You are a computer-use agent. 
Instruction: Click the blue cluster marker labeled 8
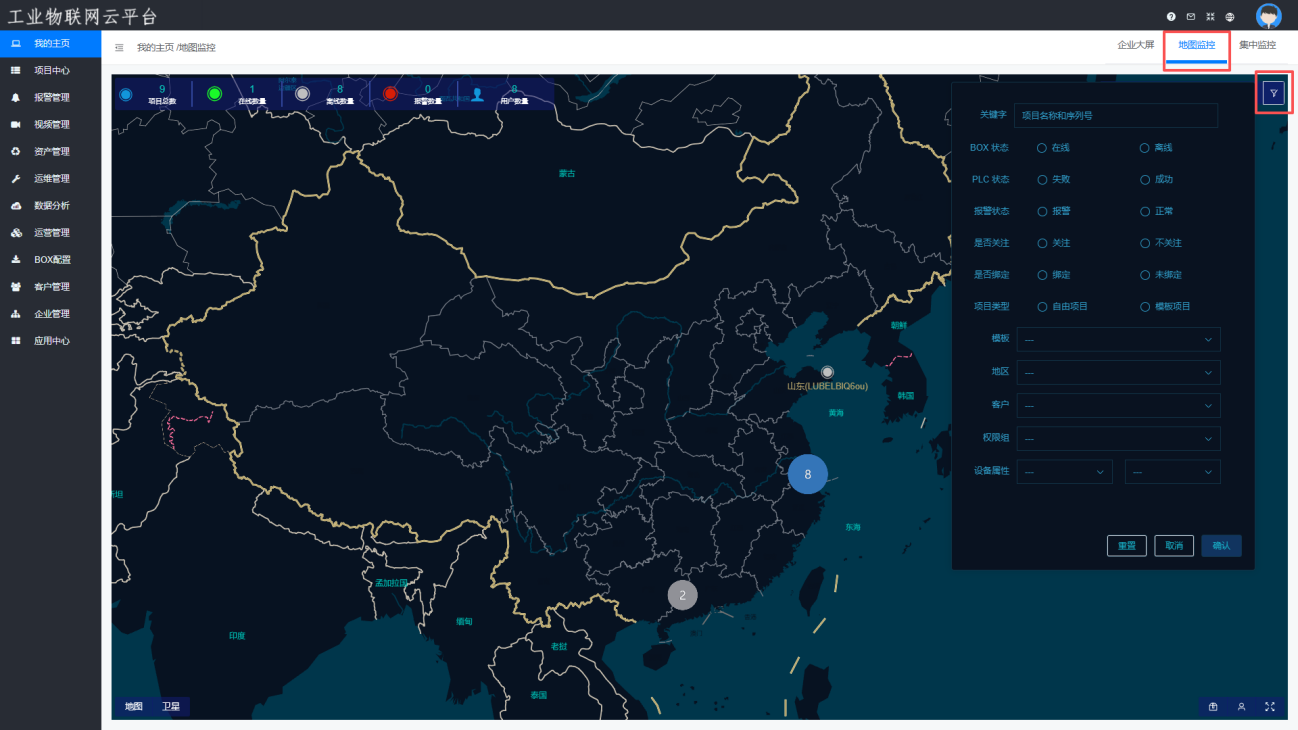pyautogui.click(x=807, y=474)
